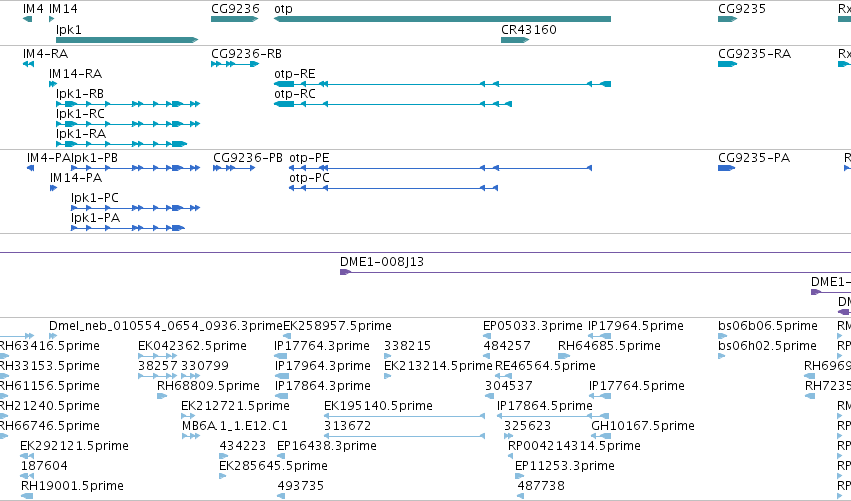The height and width of the screenshot is (501, 851).
Task: Click Dmel_neb_010554_0654_0936.3prime label
Action: [x=166, y=326]
